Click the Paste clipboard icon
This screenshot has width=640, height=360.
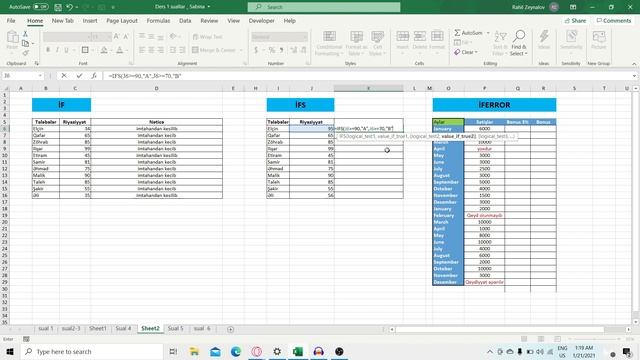point(12,38)
